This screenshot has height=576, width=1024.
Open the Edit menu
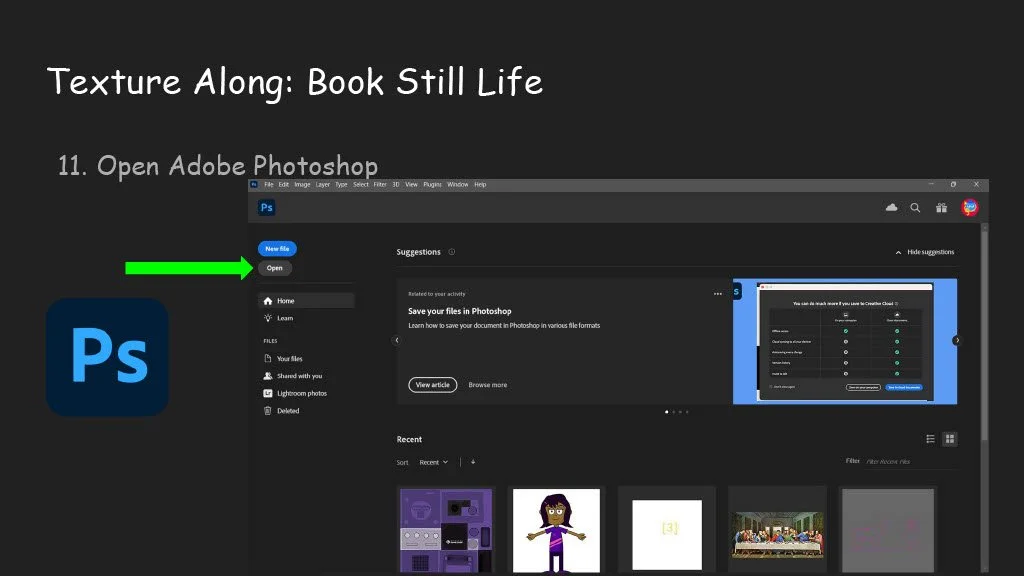coord(283,185)
